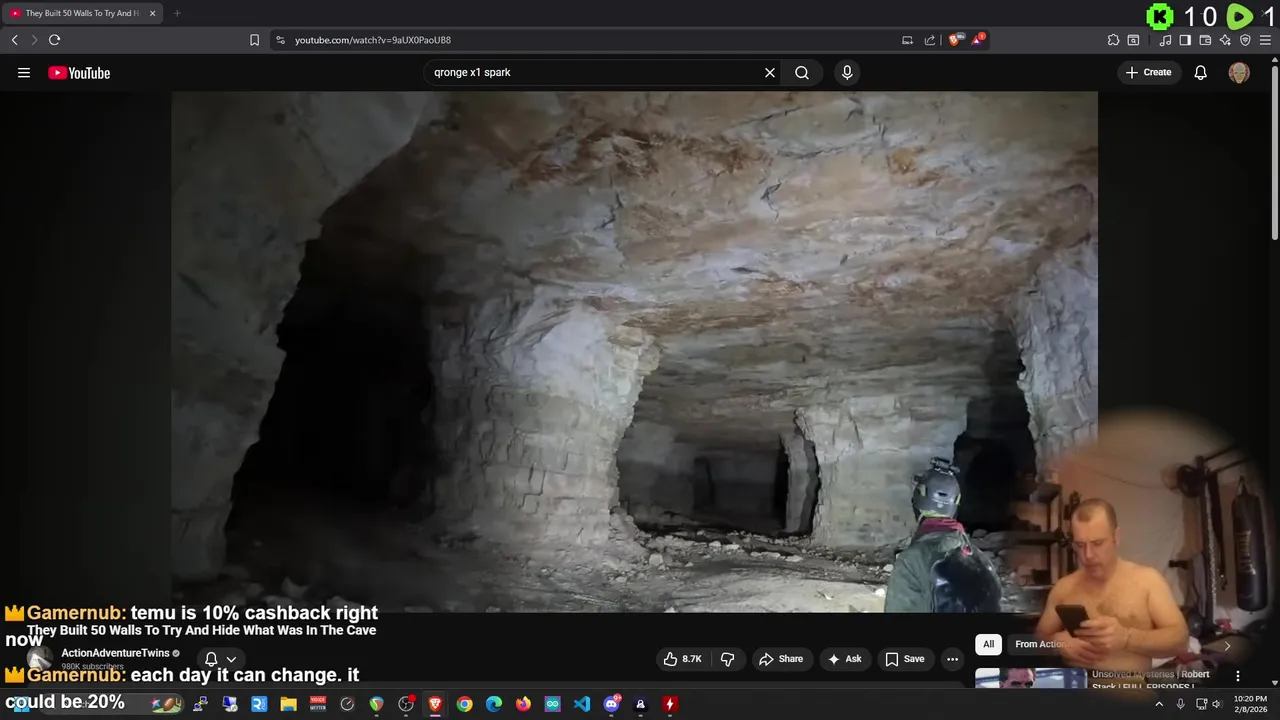This screenshot has width=1280, height=720.
Task: Open the Brave Shields lion icon
Action: tap(955, 40)
